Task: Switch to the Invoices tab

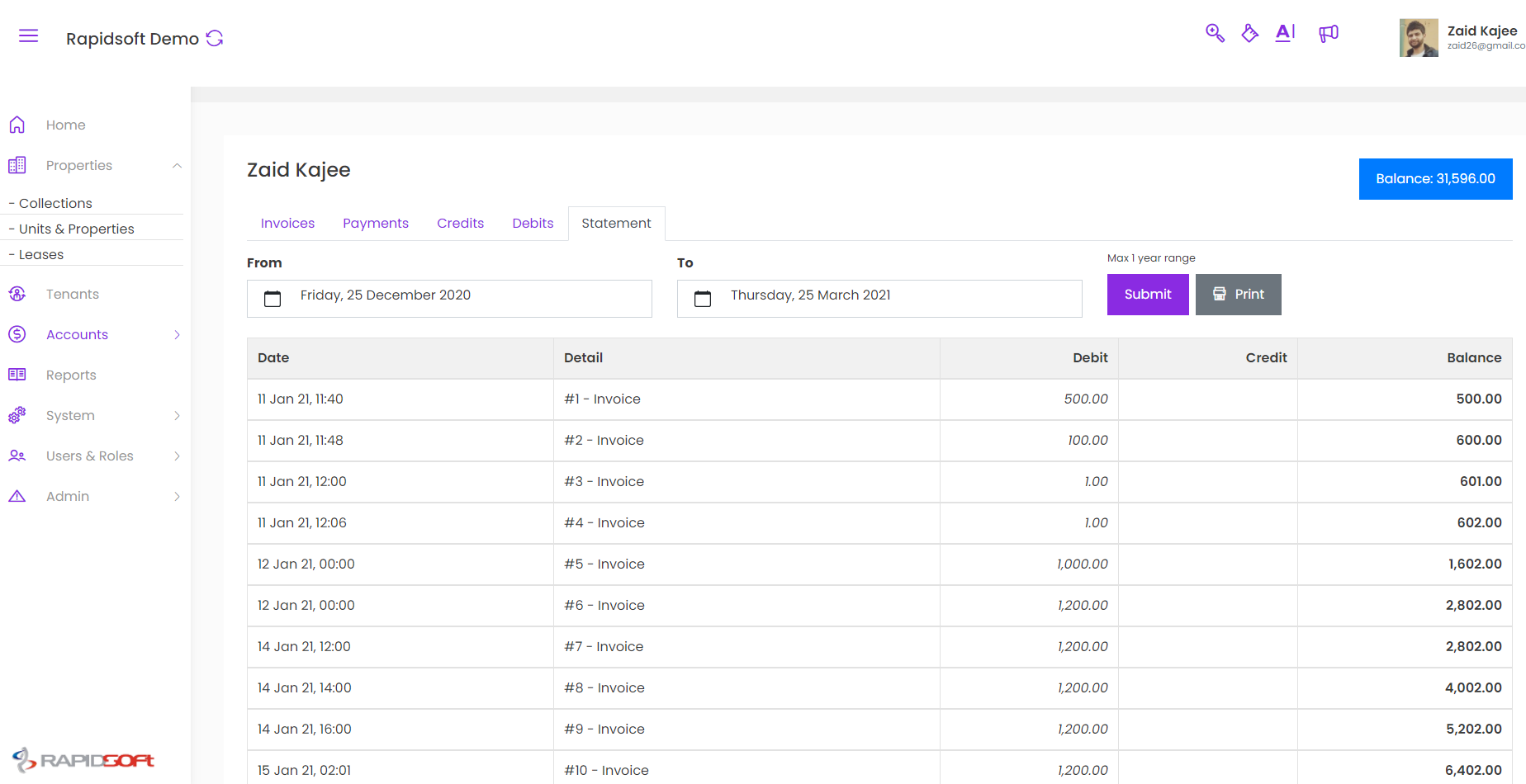Action: [x=287, y=223]
